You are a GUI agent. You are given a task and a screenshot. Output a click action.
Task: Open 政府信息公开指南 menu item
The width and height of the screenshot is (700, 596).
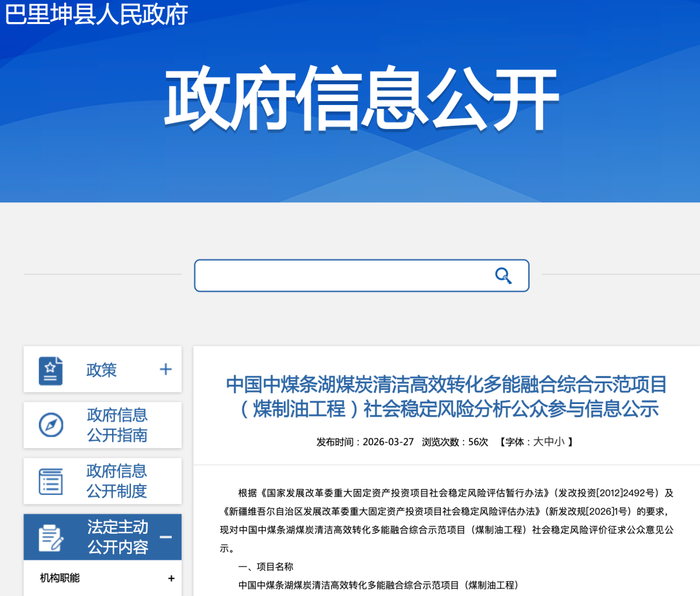102,425
